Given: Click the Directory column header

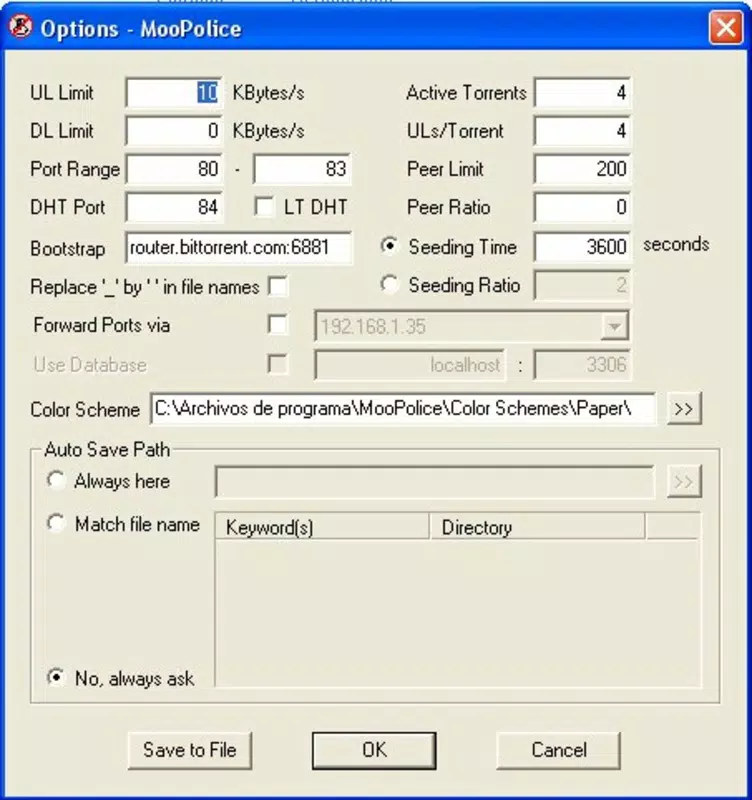Looking at the screenshot, I should (537, 527).
